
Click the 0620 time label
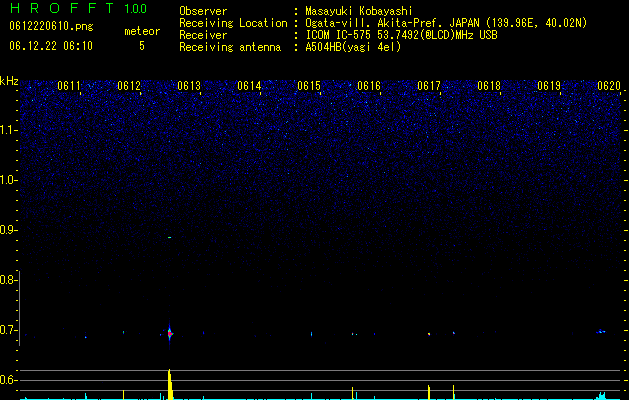click(609, 86)
